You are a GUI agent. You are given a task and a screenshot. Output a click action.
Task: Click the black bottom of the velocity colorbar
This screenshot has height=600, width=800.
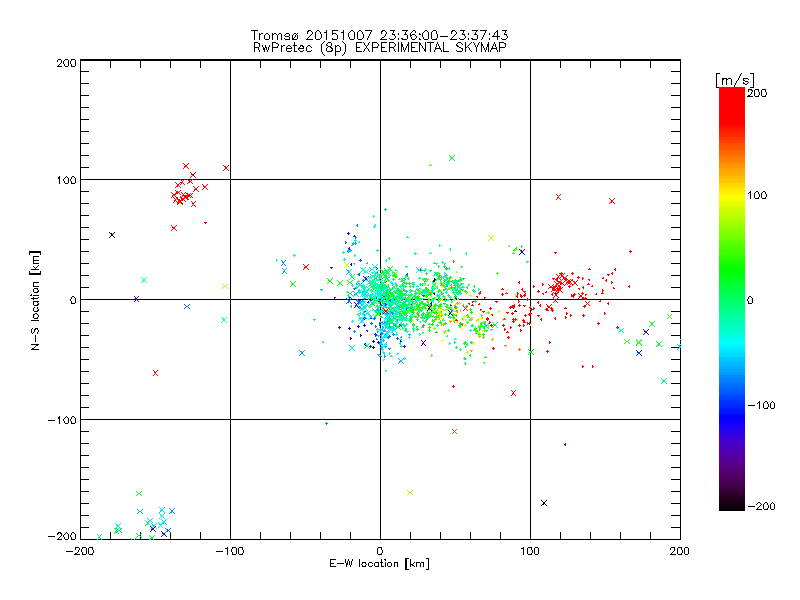point(732,503)
